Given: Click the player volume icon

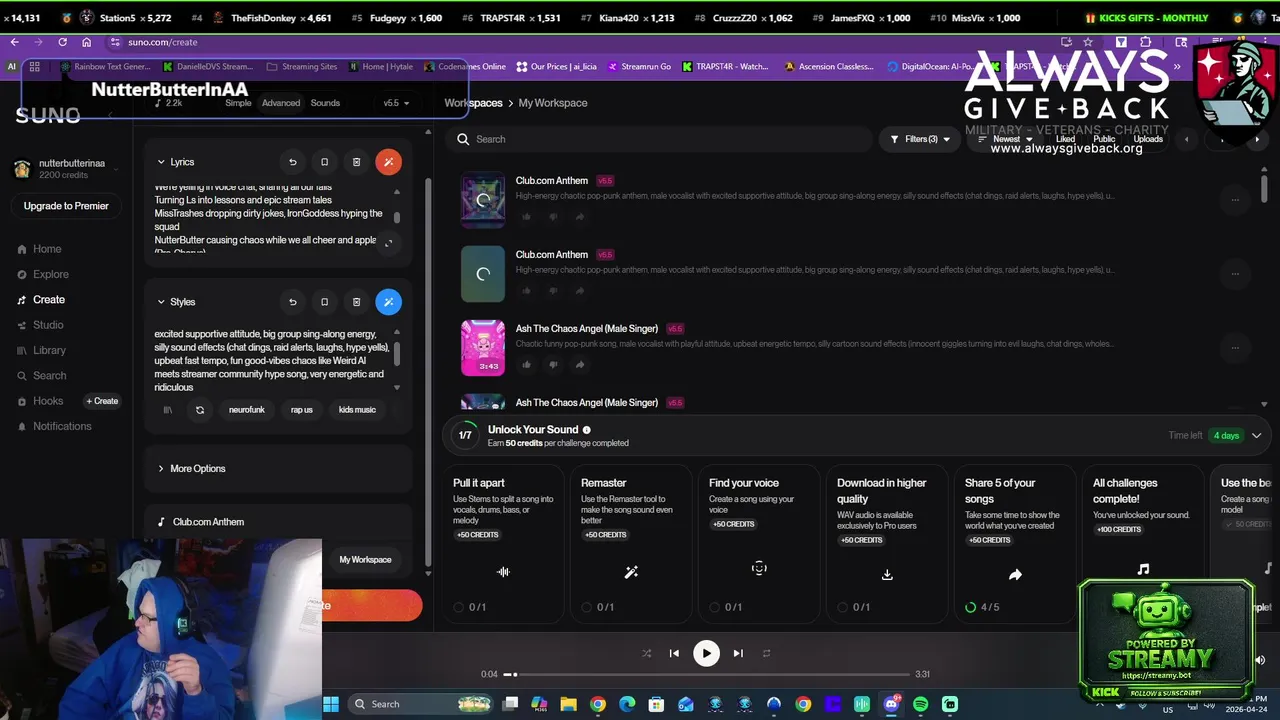Looking at the screenshot, I should [1260, 660].
